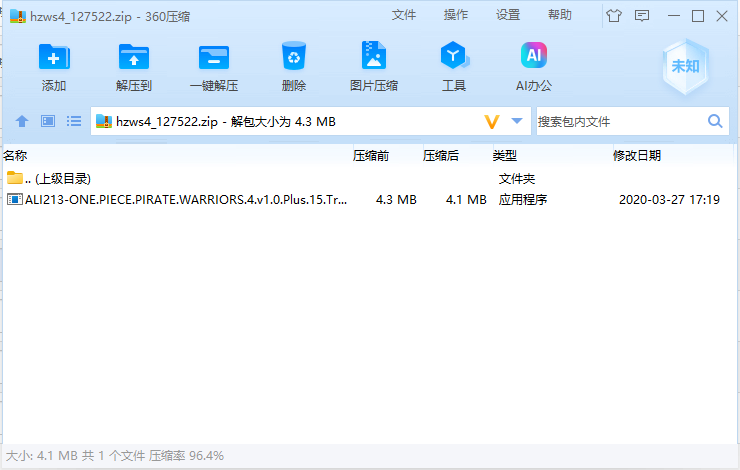Screen dimensions: 740x470
Task: Go up one level with arrow icon
Action: coord(22,121)
